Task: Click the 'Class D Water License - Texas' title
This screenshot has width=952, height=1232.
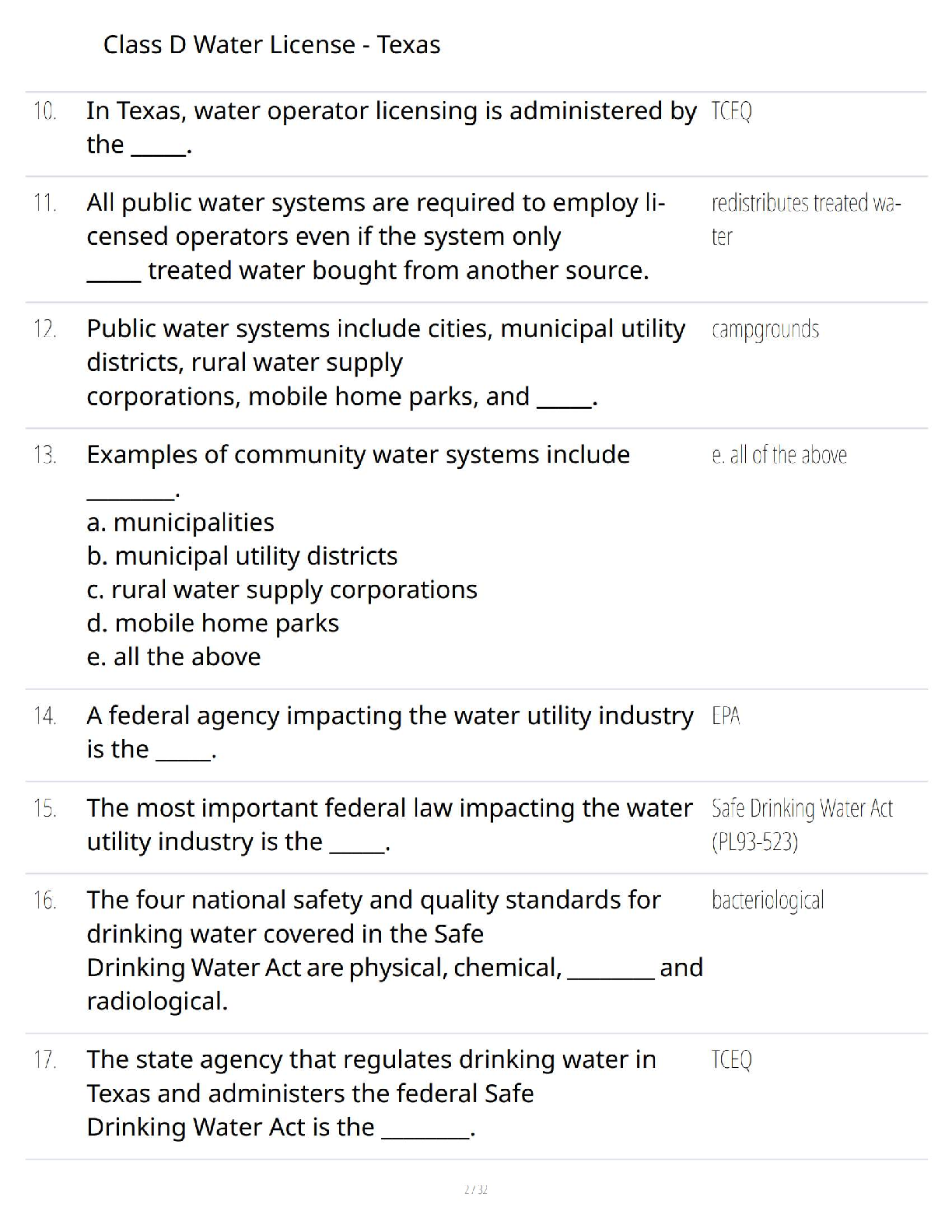Action: click(271, 45)
